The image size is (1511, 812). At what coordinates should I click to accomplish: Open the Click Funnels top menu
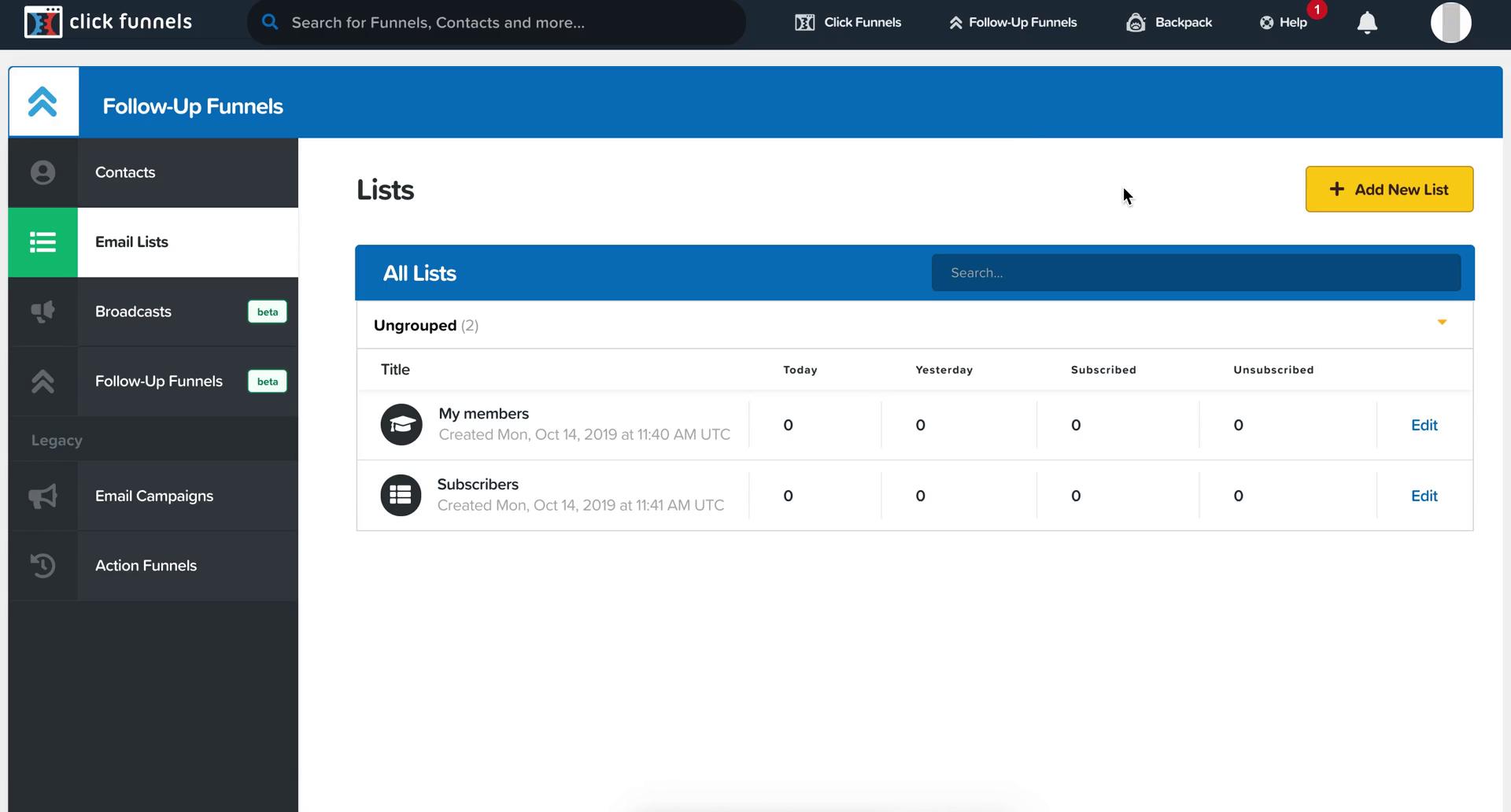pyautogui.click(x=848, y=22)
